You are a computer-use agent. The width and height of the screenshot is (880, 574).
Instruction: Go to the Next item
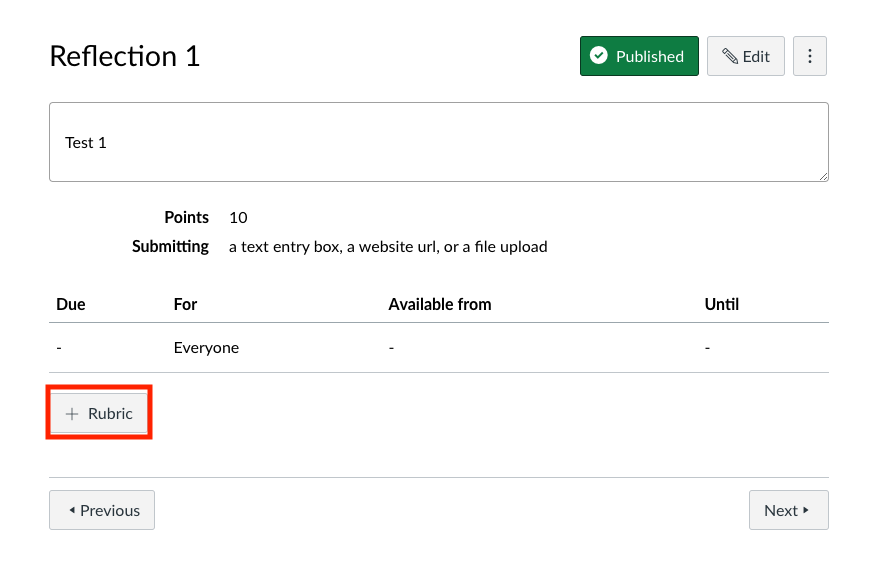click(789, 510)
